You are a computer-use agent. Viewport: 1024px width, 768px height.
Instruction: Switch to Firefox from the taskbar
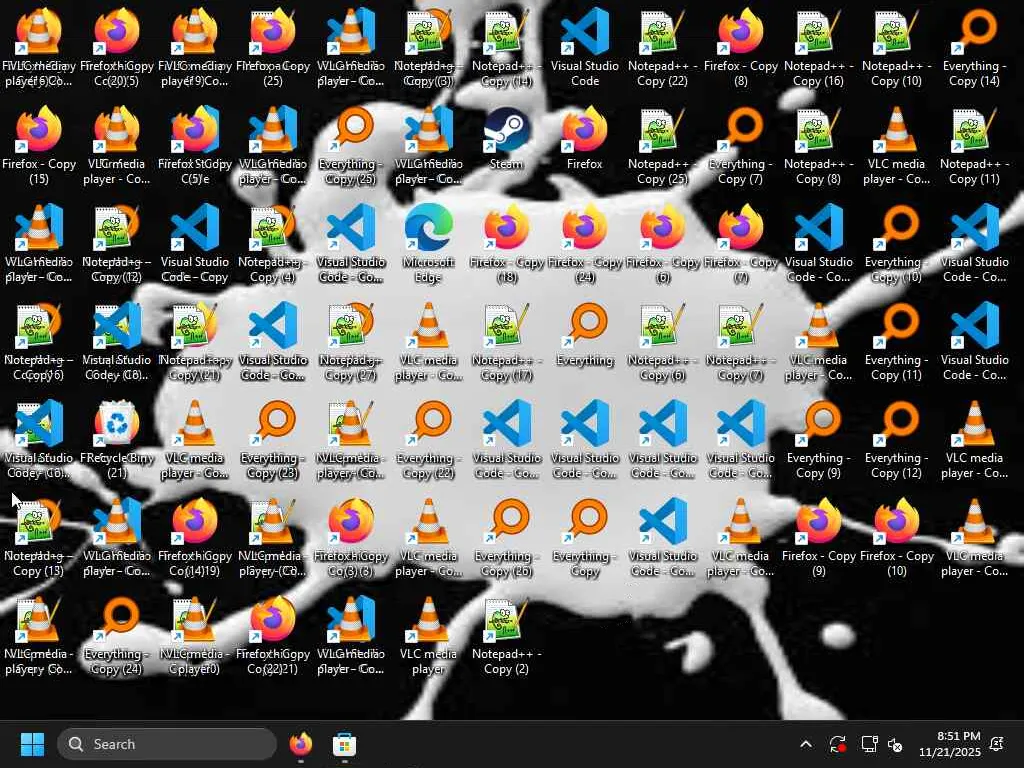pyautogui.click(x=301, y=744)
